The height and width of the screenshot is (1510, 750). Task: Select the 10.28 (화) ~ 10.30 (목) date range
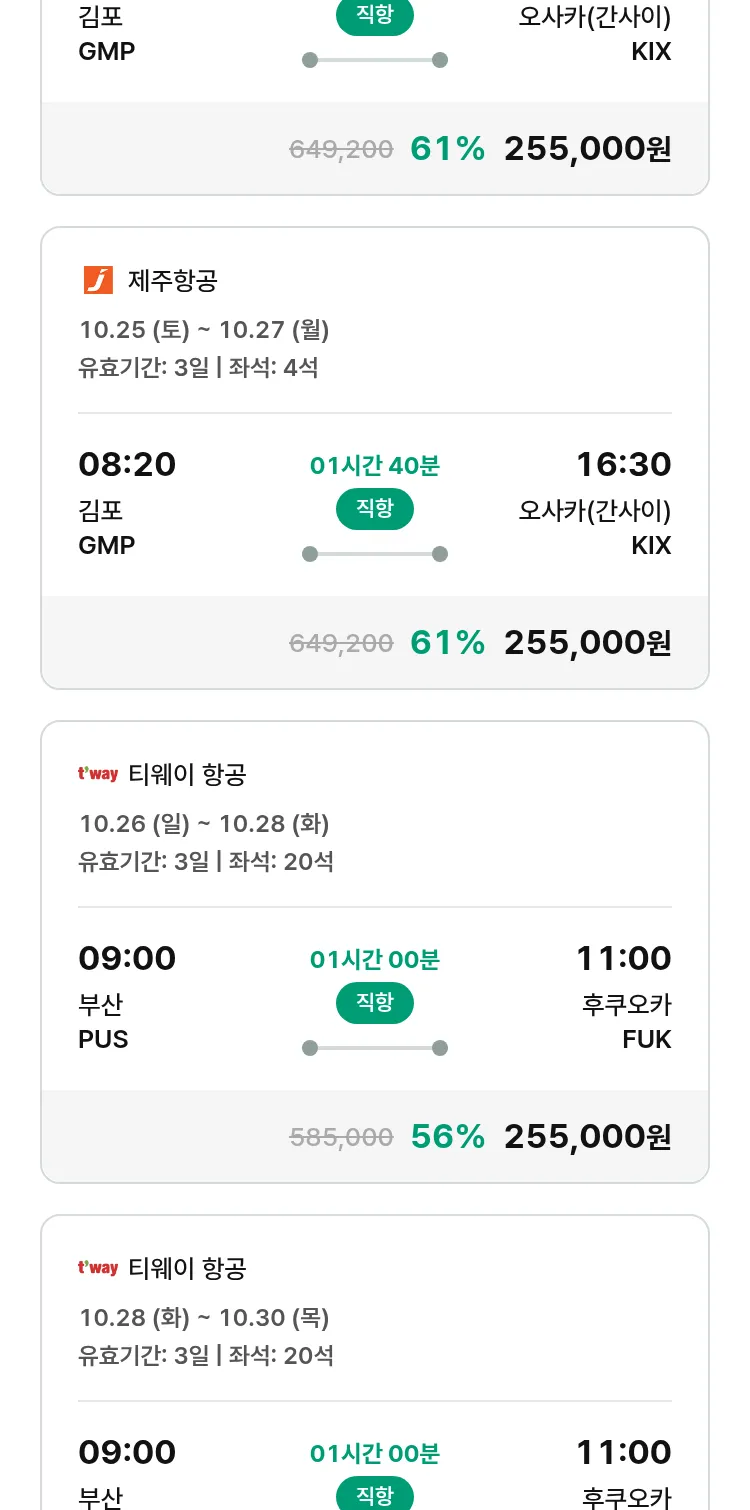tap(204, 1317)
